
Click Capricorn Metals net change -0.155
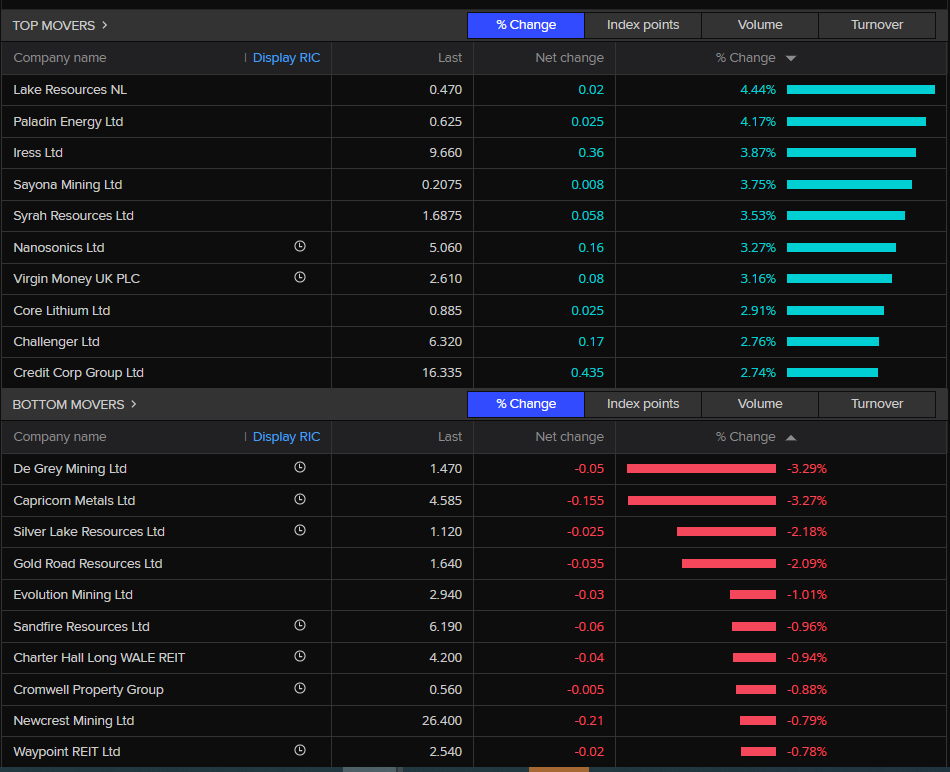[585, 501]
